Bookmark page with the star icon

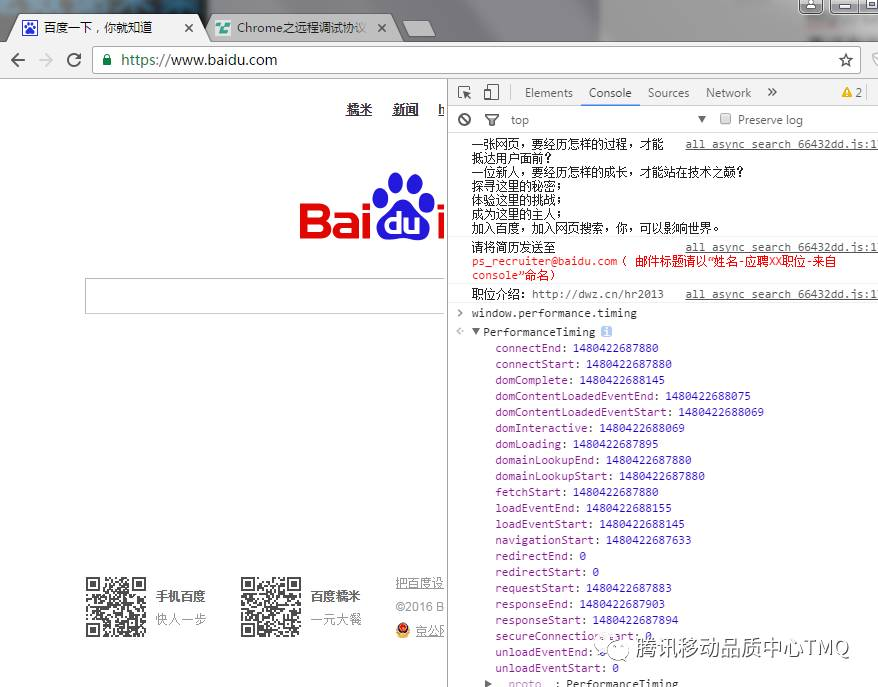coord(846,60)
